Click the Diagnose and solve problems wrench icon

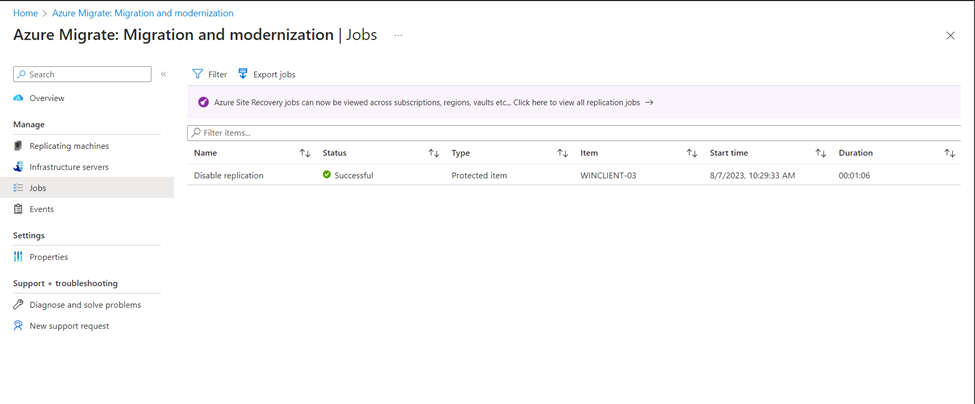click(x=18, y=305)
